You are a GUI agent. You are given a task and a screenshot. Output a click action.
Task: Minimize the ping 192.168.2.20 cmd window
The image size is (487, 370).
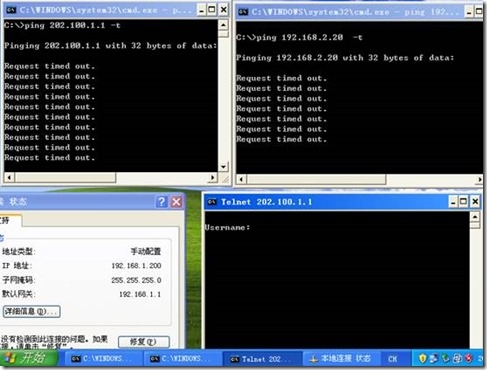(469, 12)
